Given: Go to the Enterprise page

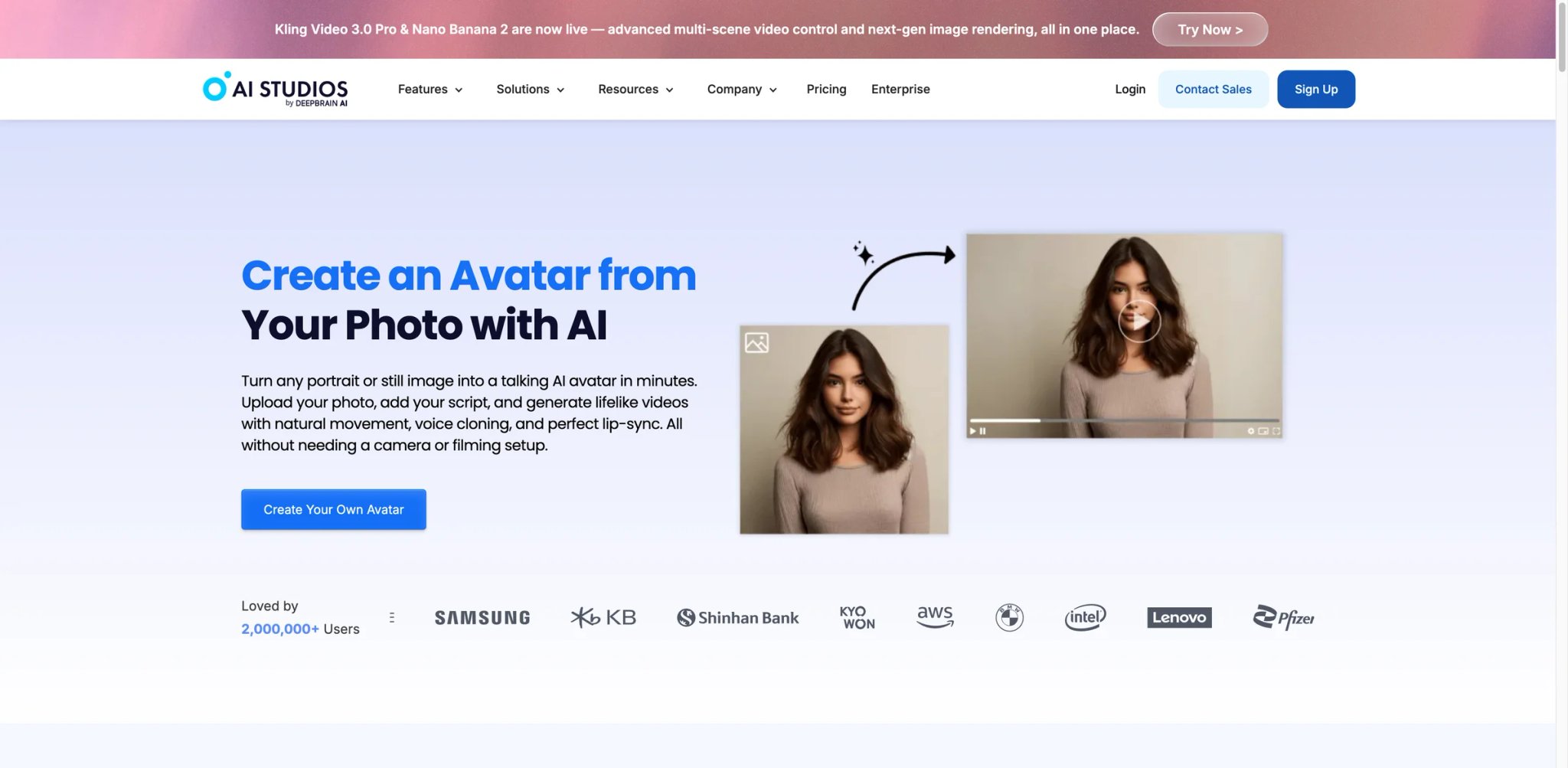Looking at the screenshot, I should tap(900, 90).
